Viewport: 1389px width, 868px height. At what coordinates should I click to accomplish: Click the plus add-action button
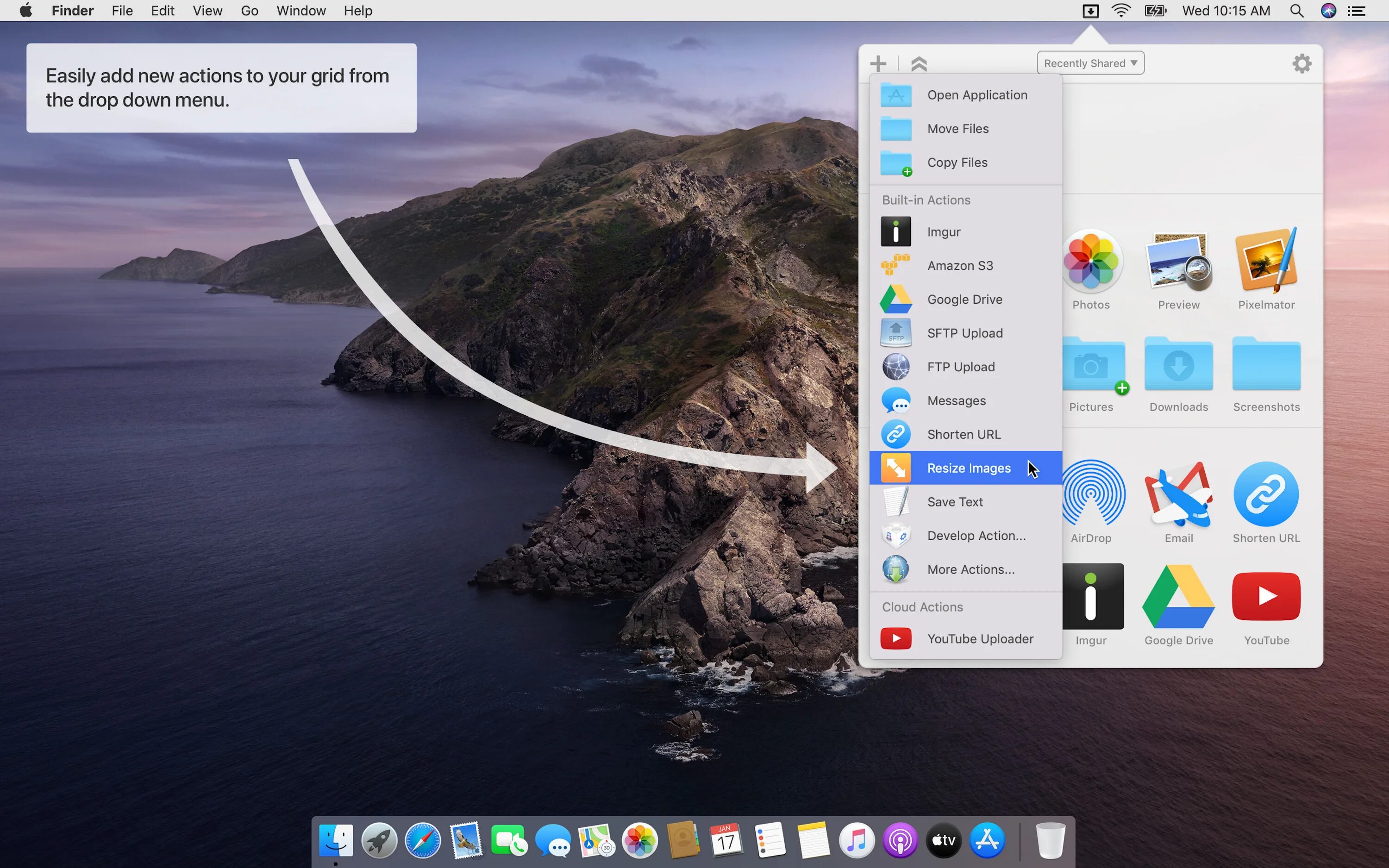(877, 63)
